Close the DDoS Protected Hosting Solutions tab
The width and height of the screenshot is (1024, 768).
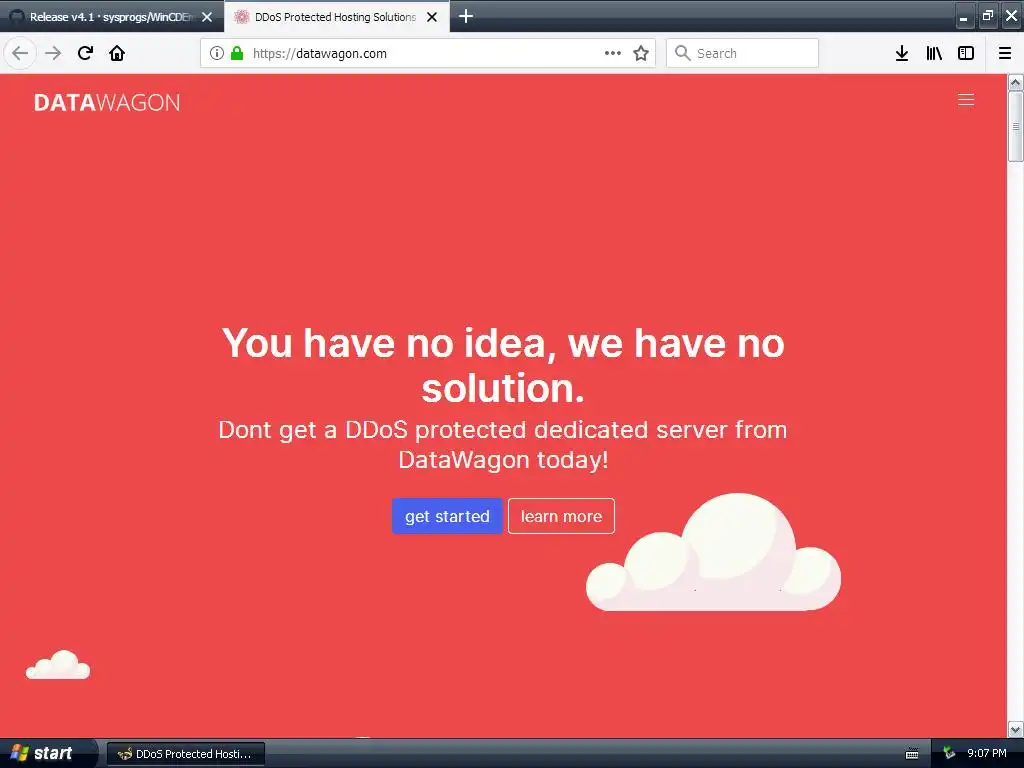432,17
